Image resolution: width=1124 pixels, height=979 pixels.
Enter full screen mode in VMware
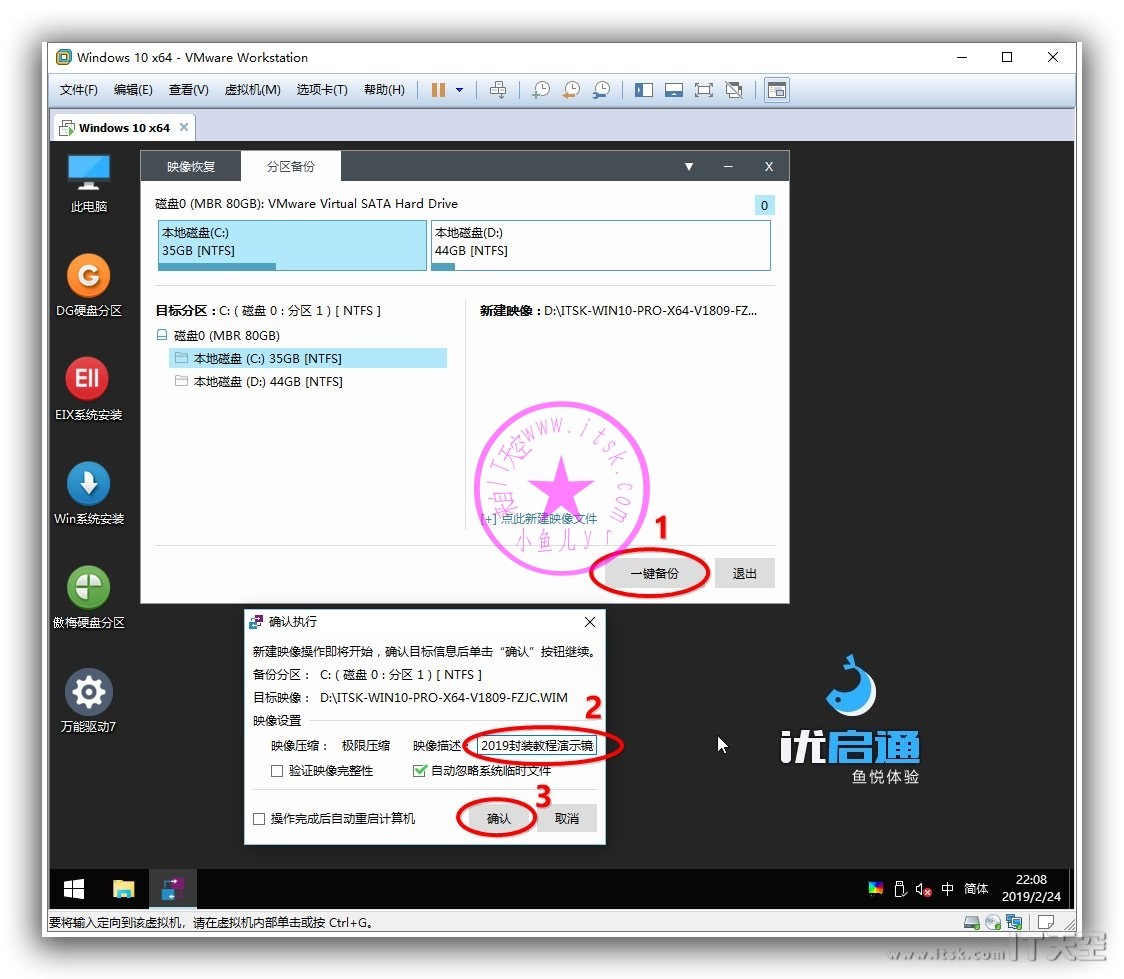pyautogui.click(x=704, y=90)
